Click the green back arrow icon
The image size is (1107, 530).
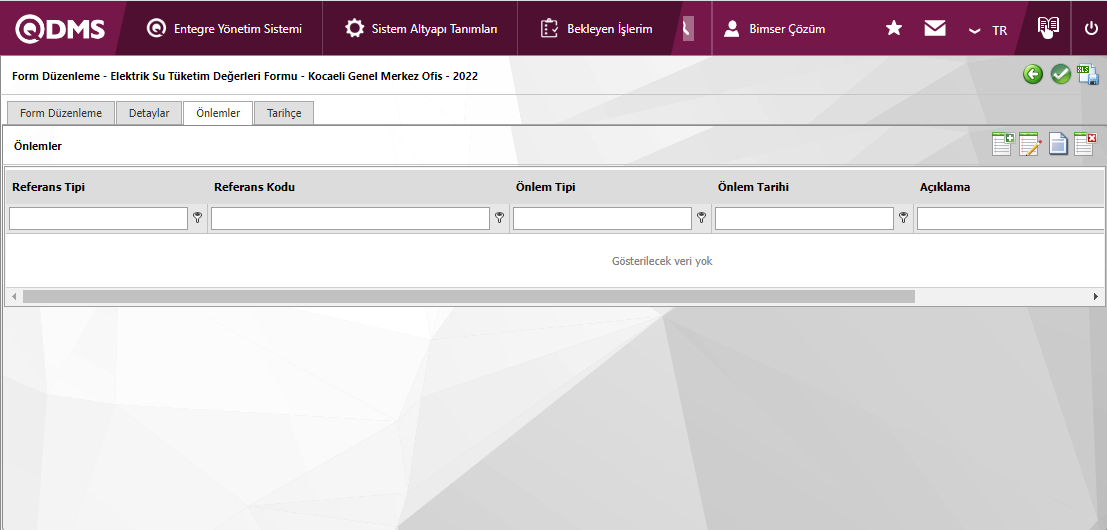(x=1033, y=75)
